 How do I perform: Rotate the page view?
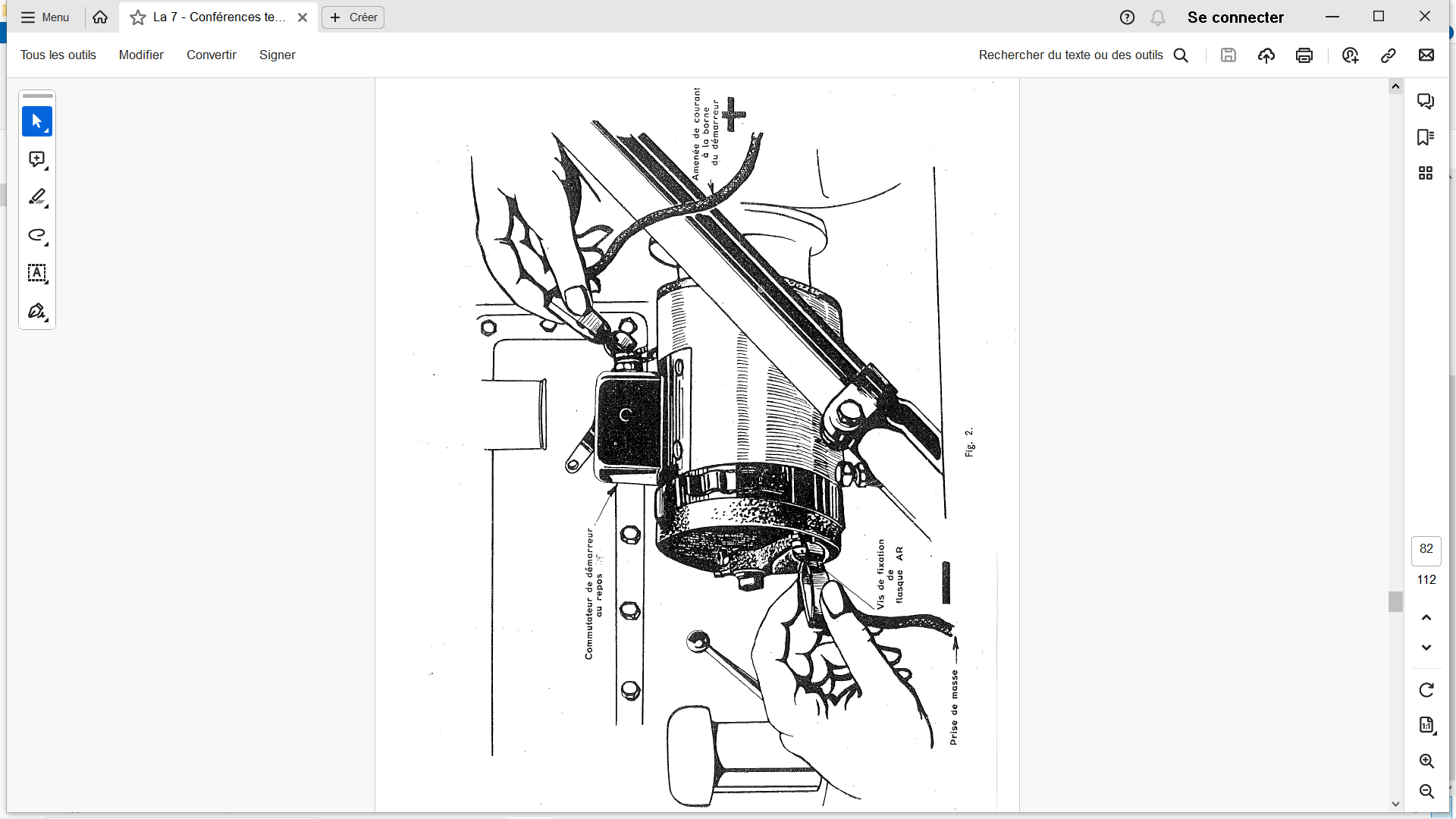point(1426,690)
